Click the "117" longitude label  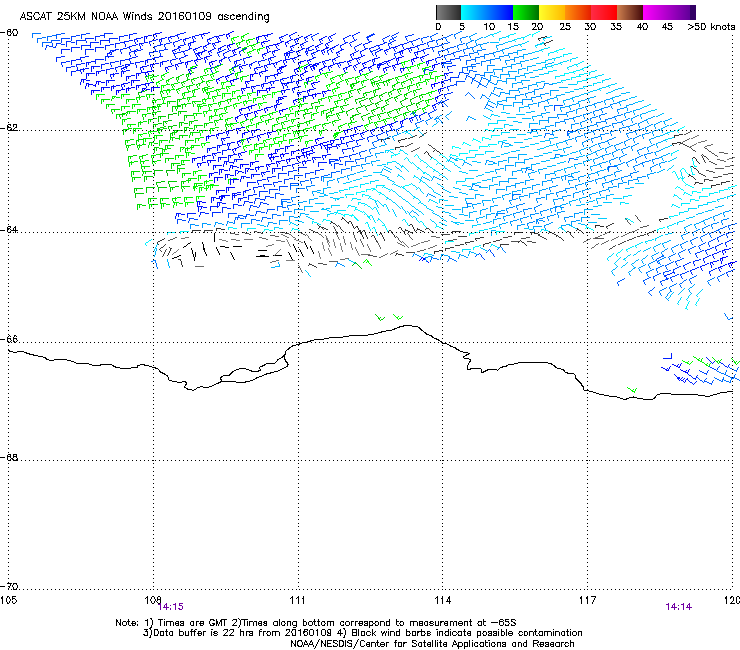[587, 600]
